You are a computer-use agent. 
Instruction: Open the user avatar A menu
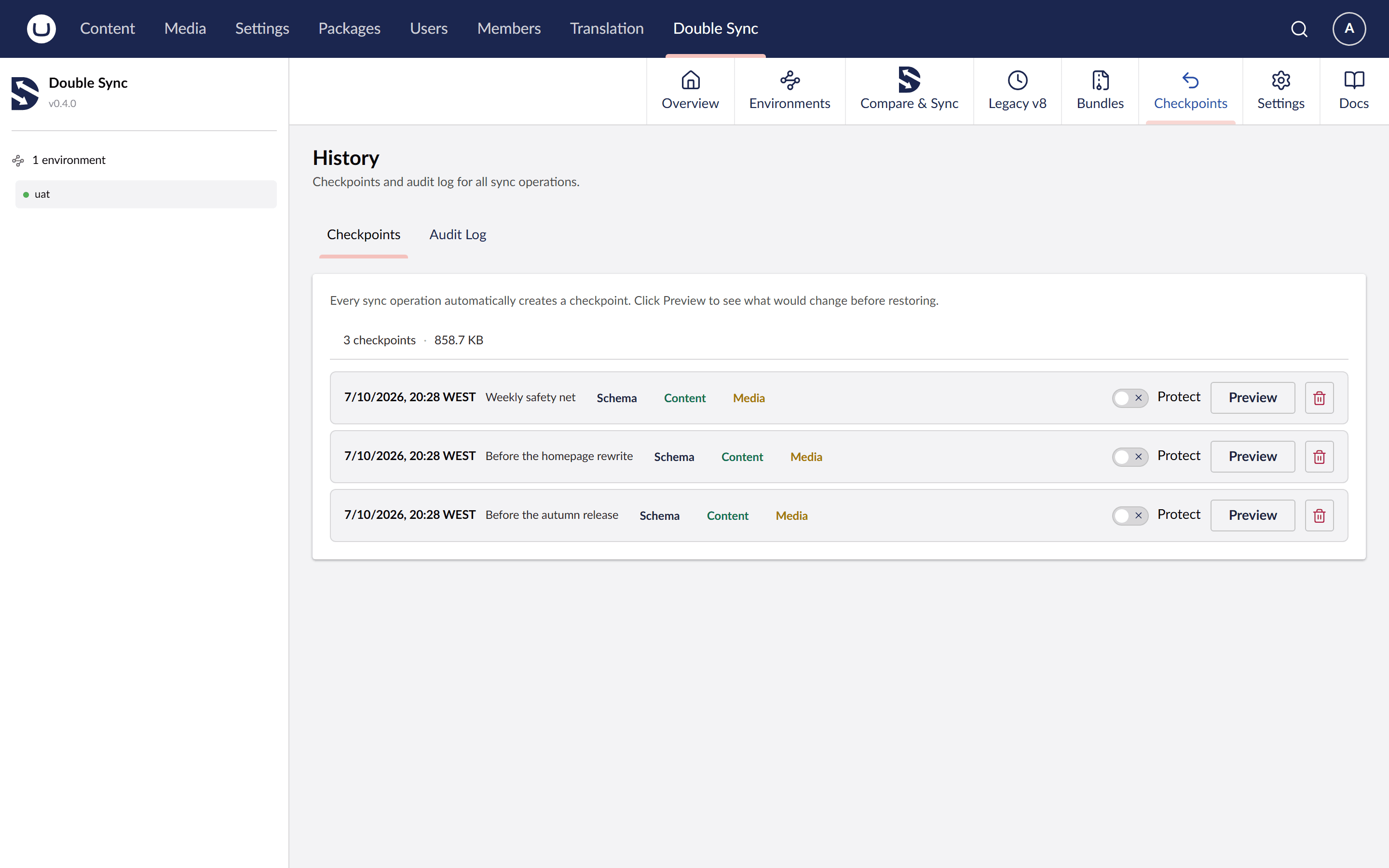click(1349, 29)
